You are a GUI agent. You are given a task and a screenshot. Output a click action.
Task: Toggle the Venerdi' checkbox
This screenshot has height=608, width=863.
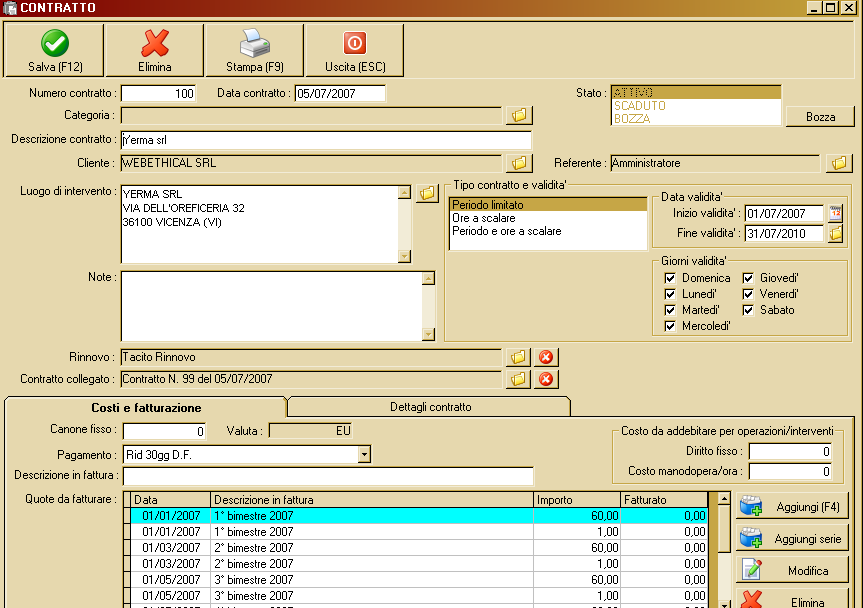pyautogui.click(x=748, y=294)
